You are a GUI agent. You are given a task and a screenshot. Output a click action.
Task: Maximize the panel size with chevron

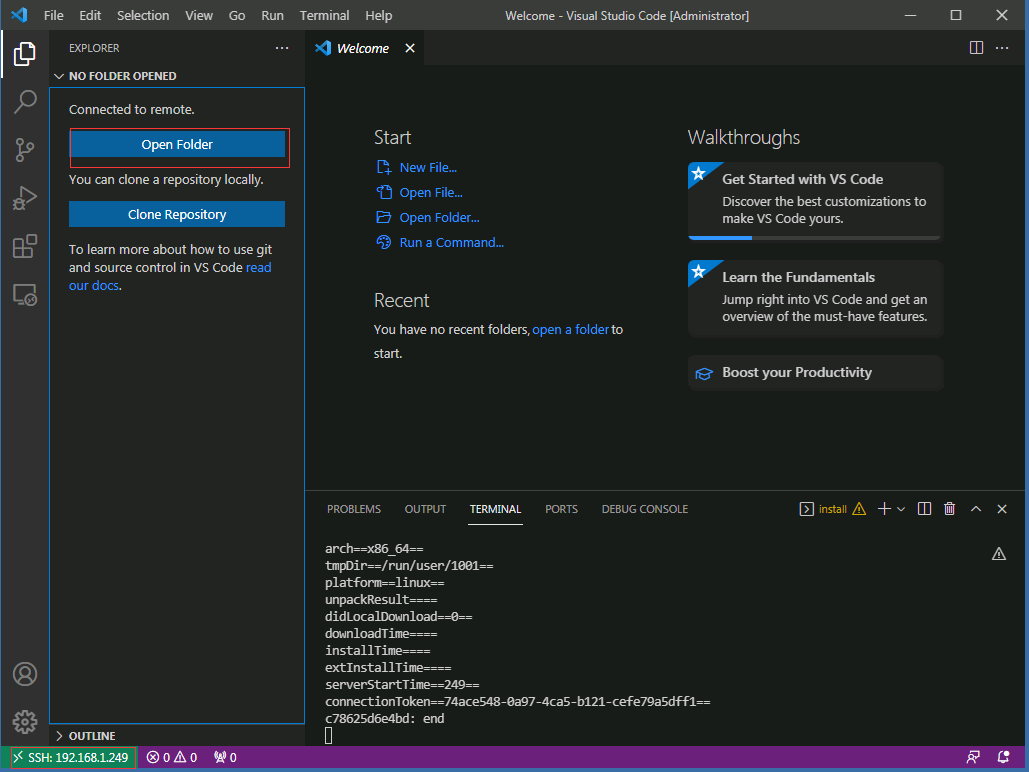[x=976, y=509]
